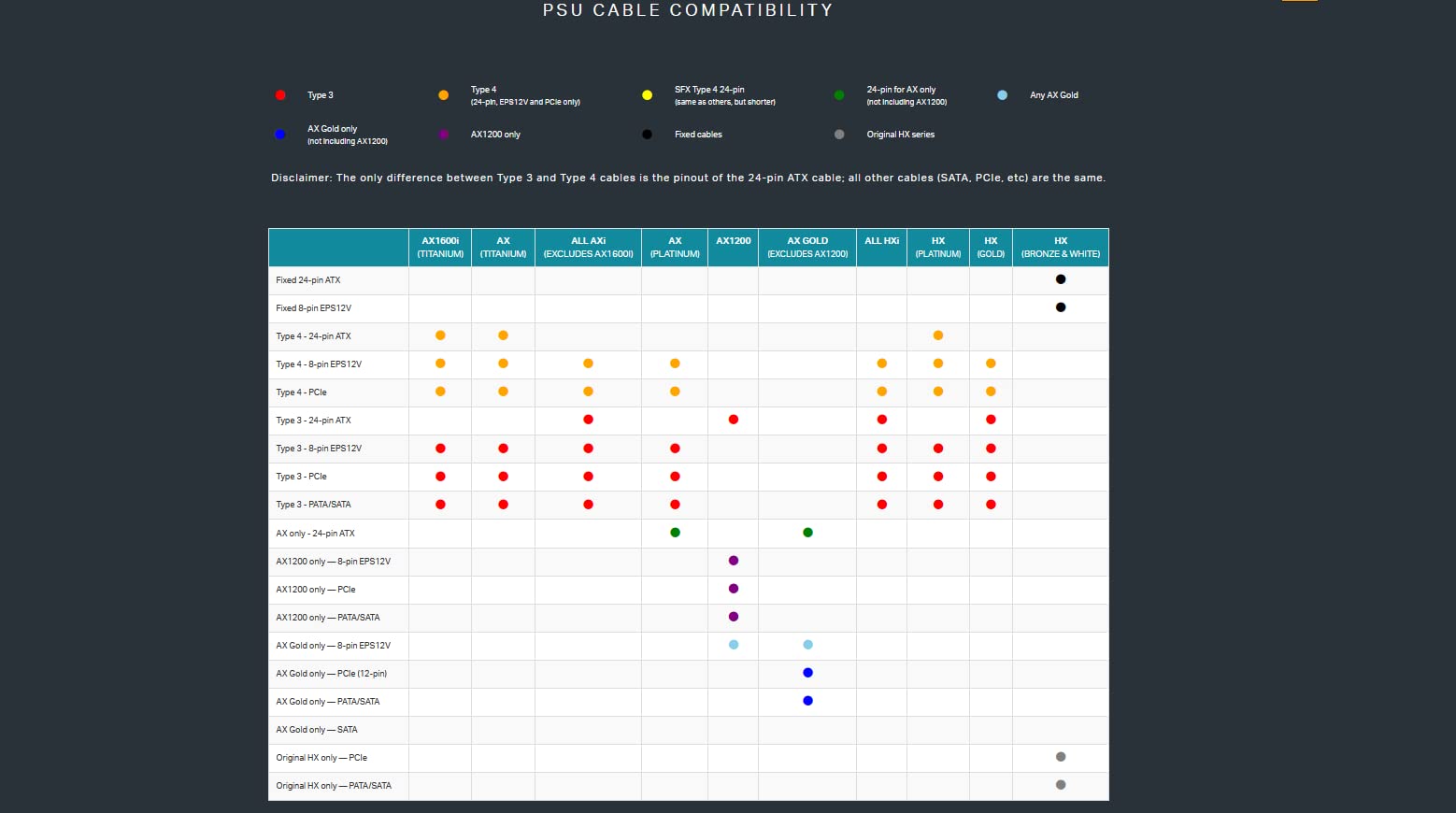1456x813 pixels.
Task: Click the purple dot in AX1200 only — PATA/SATA row
Action: [734, 617]
